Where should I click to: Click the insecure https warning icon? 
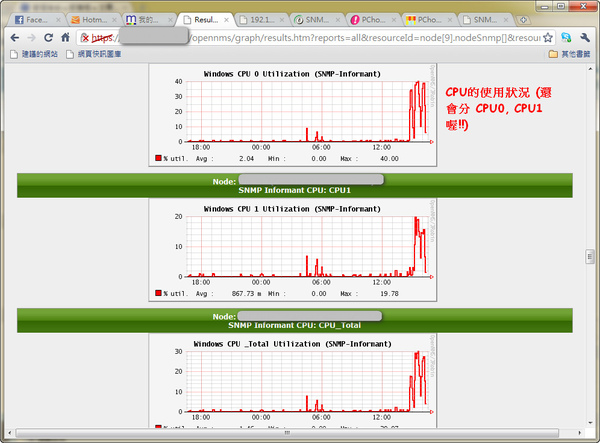click(x=85, y=38)
